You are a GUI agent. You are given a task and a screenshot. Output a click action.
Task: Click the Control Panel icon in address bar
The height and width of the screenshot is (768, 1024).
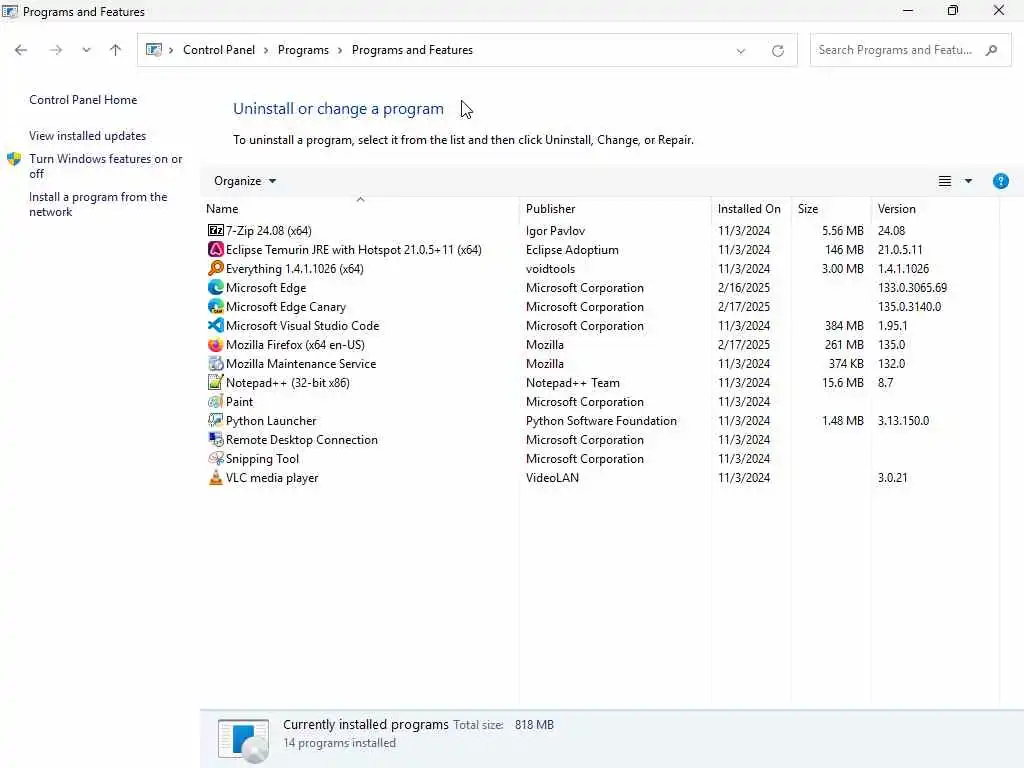coord(153,50)
